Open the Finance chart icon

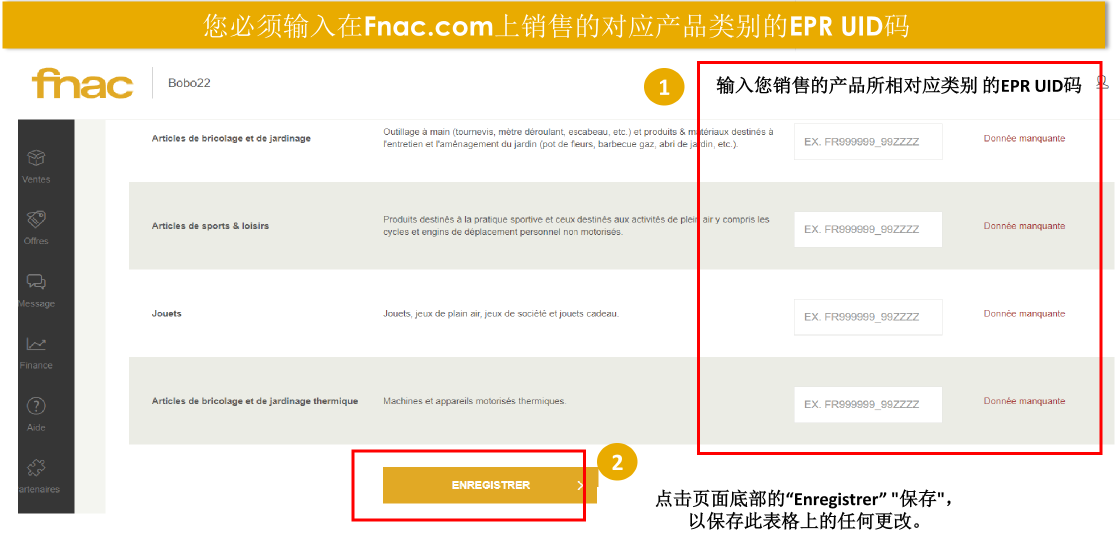[36, 344]
